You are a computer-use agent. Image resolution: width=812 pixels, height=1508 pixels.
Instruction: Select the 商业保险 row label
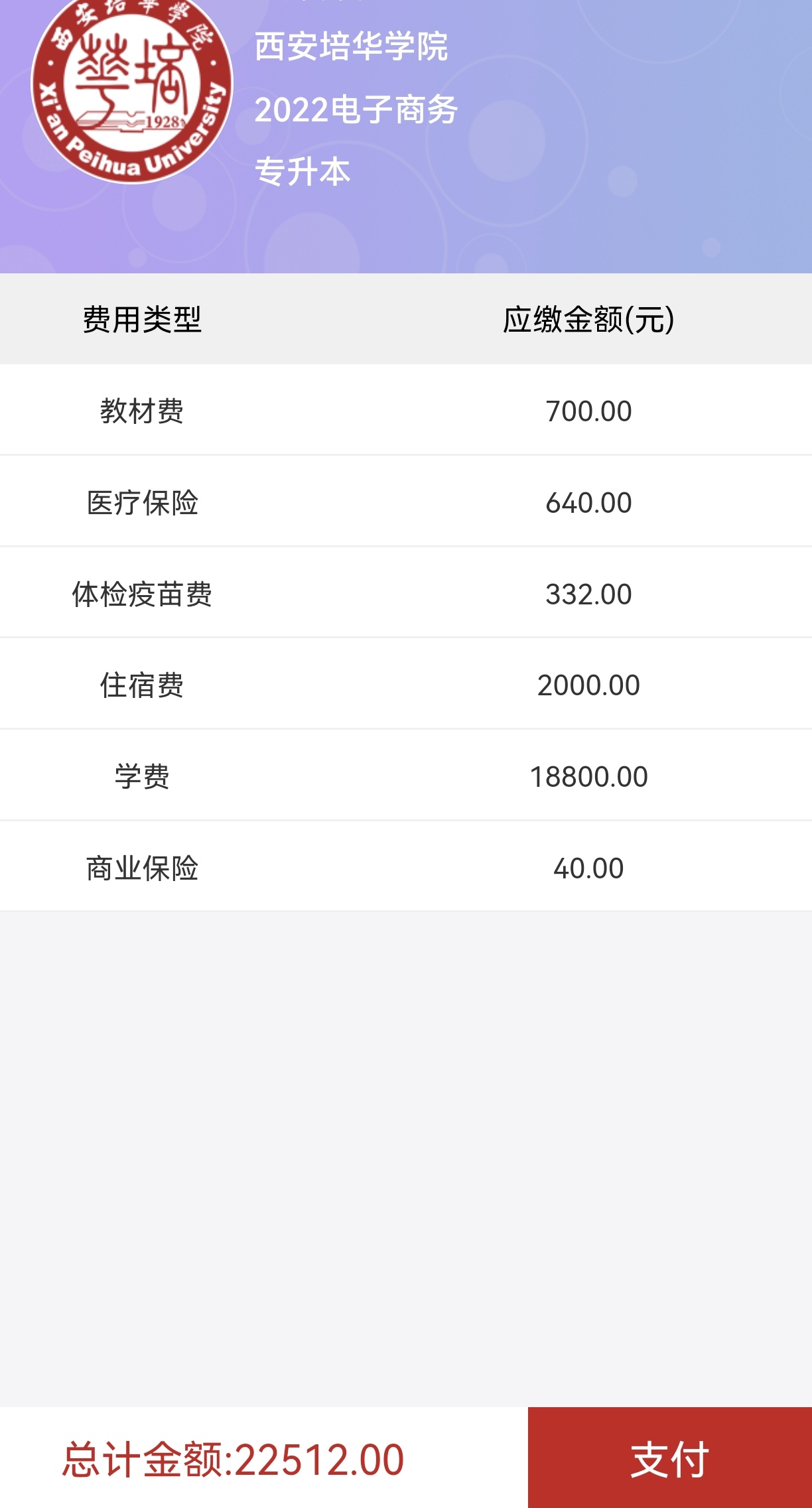[142, 868]
